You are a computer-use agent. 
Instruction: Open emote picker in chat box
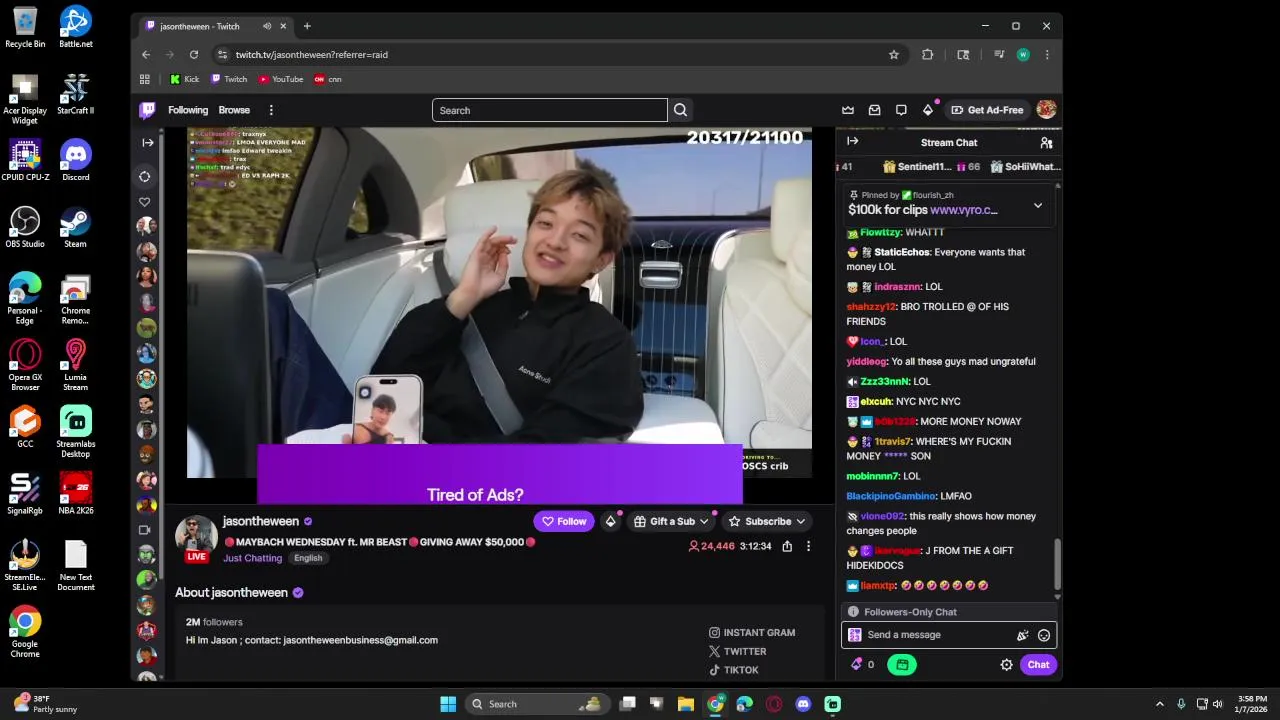click(1044, 635)
